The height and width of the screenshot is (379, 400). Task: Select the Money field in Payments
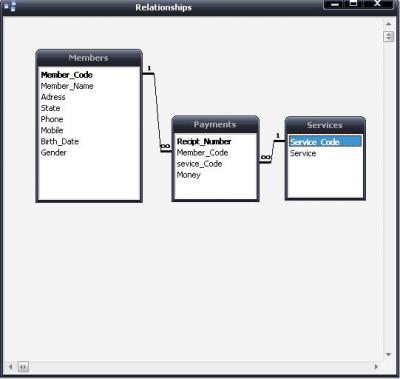pyautogui.click(x=189, y=175)
